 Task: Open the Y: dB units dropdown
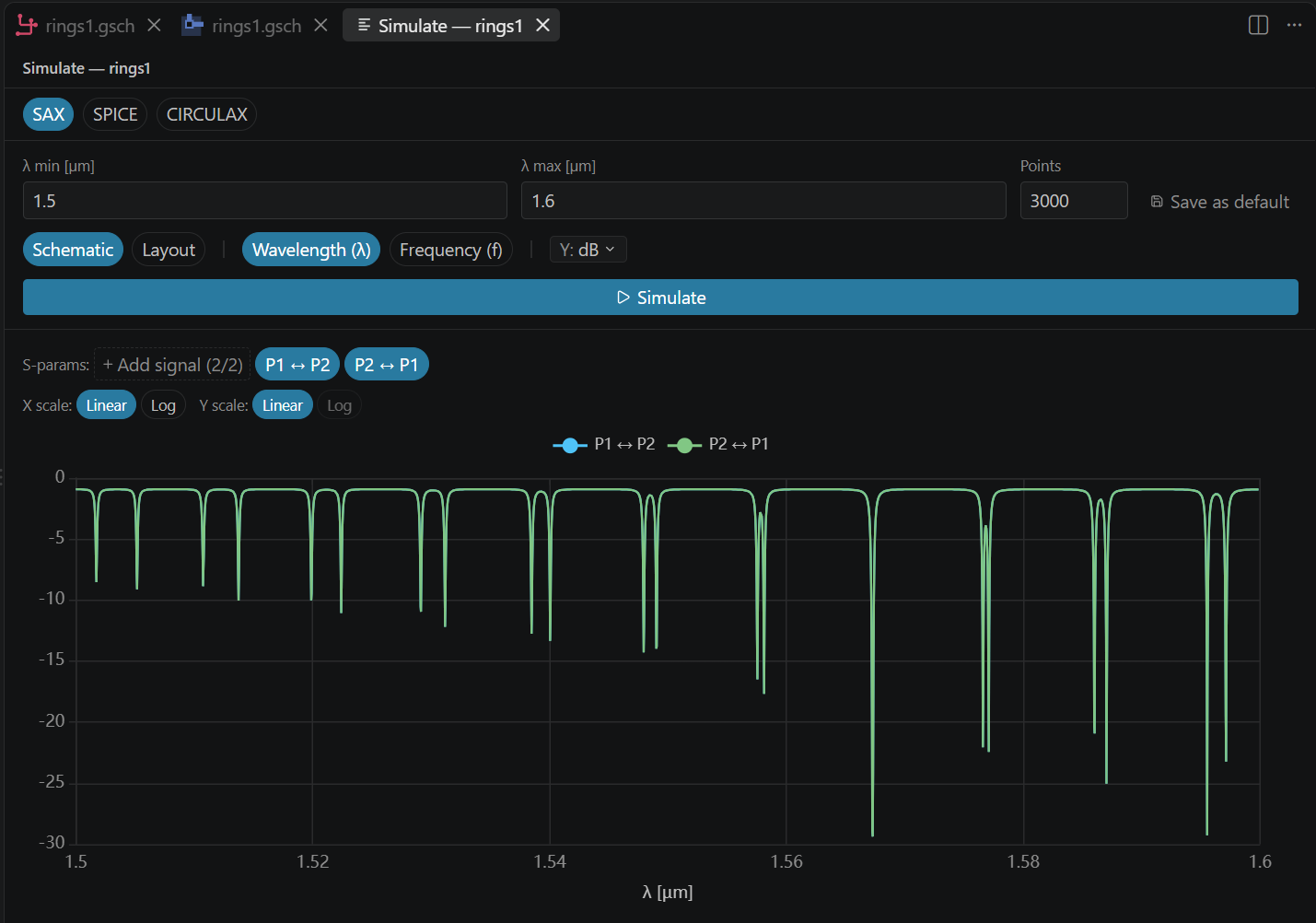588,250
